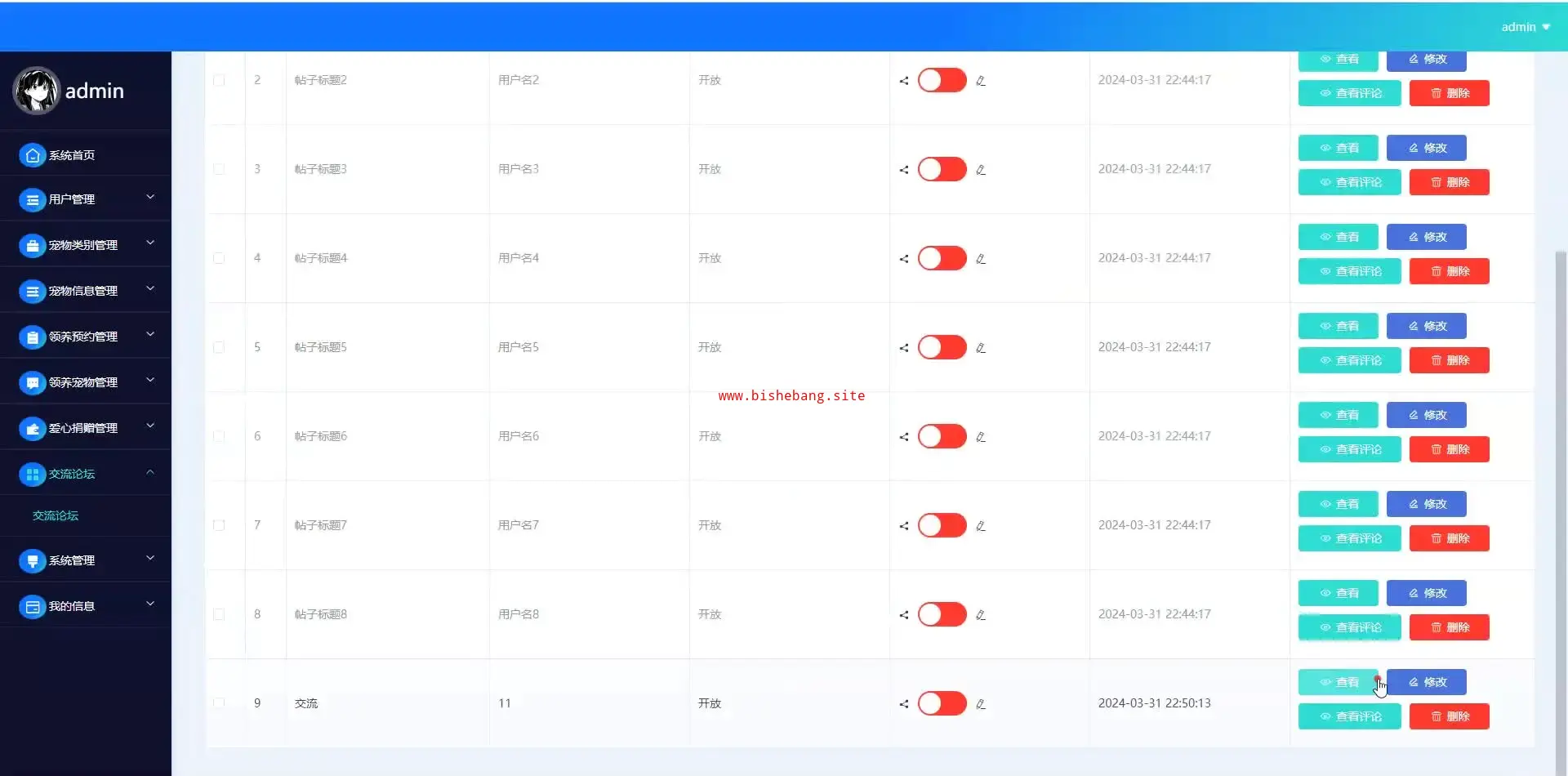
Task: Click the trash icon on 删除 for 帖子标题4
Action: coord(1437,271)
